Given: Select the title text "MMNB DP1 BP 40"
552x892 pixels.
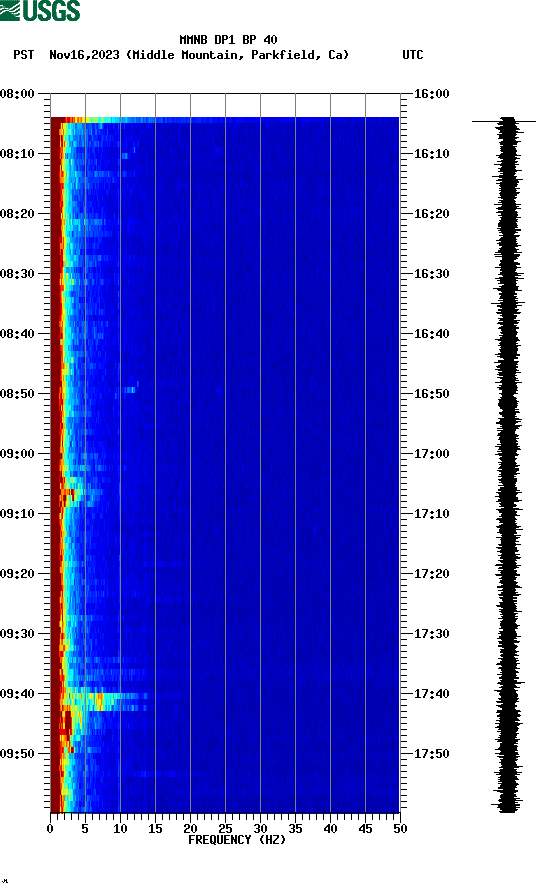Looking at the screenshot, I should point(228,40).
